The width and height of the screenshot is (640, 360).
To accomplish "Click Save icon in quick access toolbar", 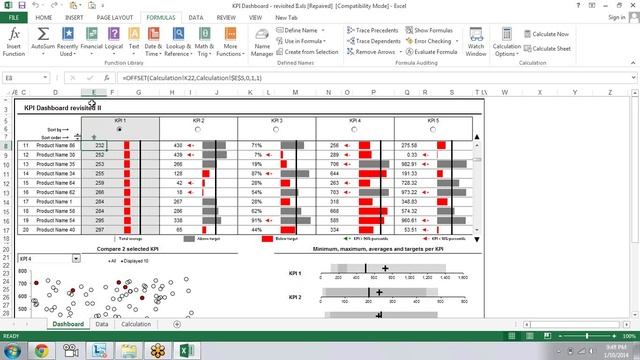I will 22,6.
